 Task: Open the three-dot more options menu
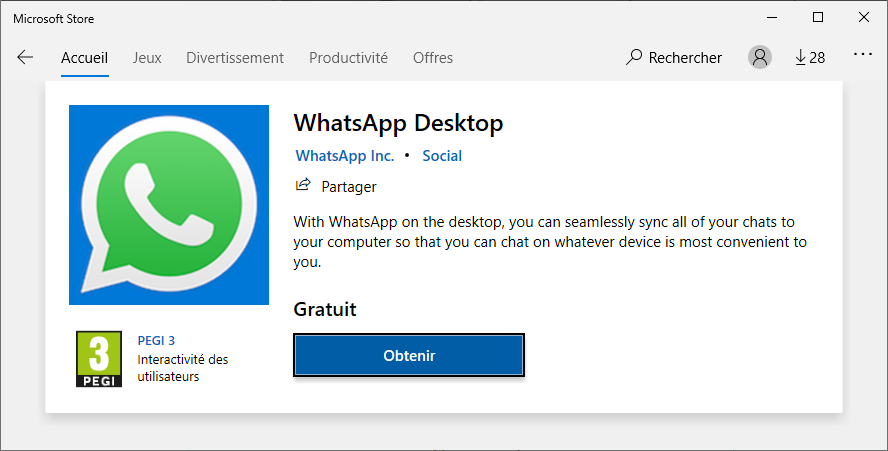coord(863,54)
